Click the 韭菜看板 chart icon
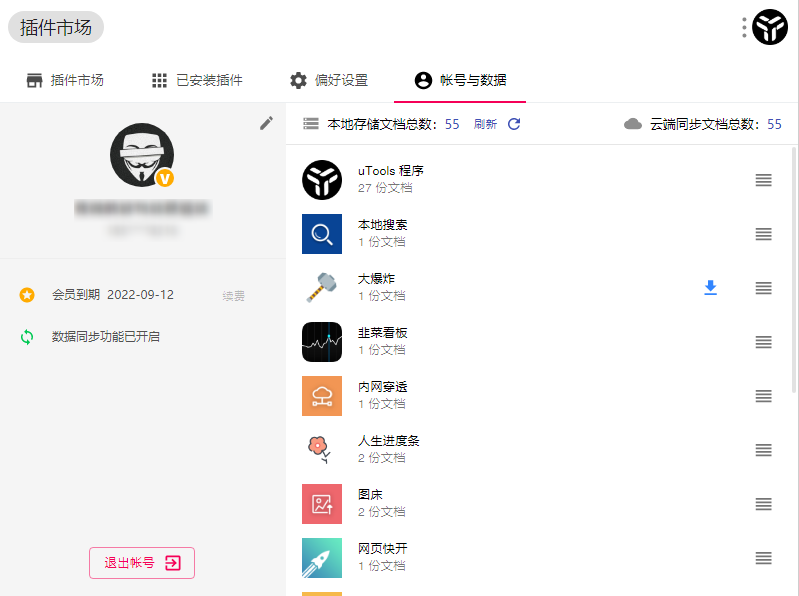The width and height of the screenshot is (799, 596). [322, 342]
